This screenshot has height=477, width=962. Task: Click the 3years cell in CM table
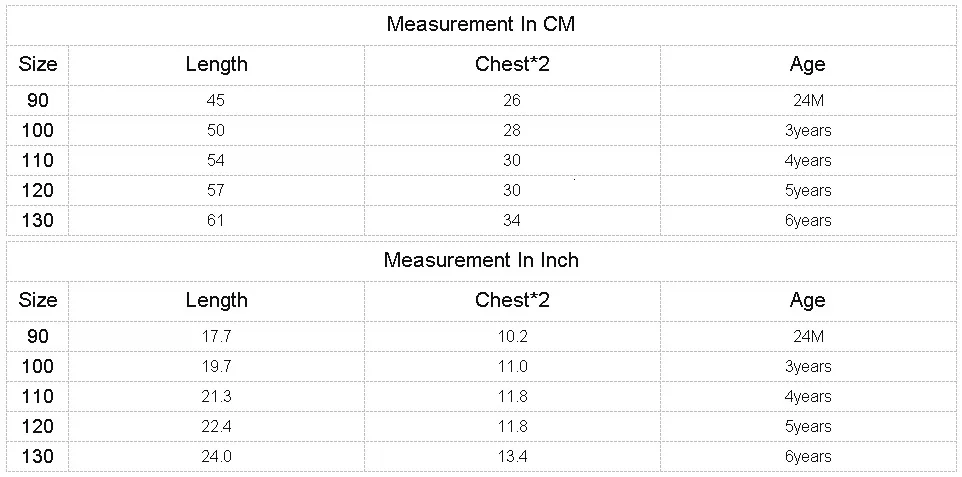click(x=808, y=130)
